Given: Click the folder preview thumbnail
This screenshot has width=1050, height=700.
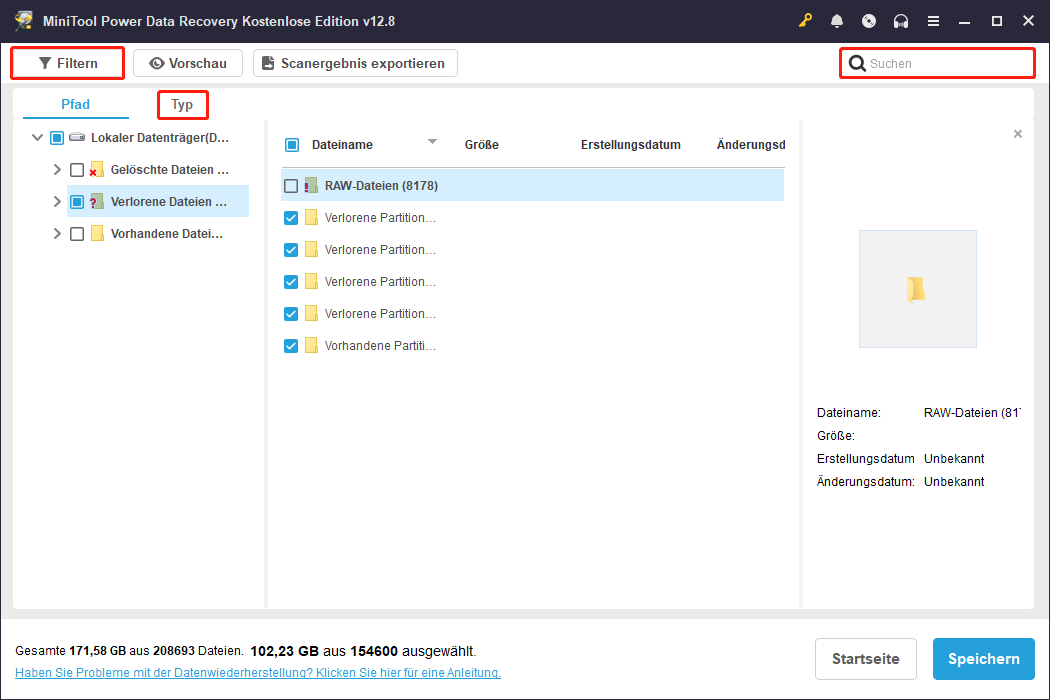Looking at the screenshot, I should click(917, 289).
